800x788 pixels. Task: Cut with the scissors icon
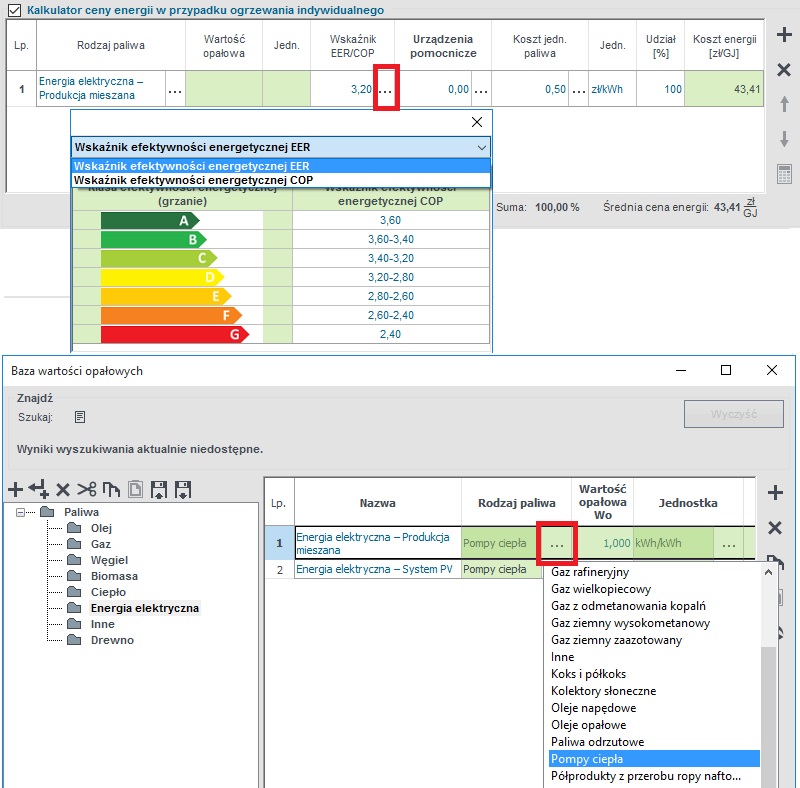coord(87,489)
